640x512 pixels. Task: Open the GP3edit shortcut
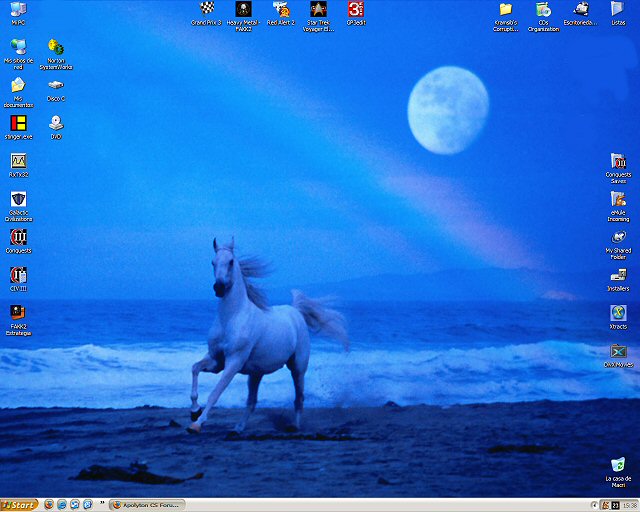coord(356,9)
